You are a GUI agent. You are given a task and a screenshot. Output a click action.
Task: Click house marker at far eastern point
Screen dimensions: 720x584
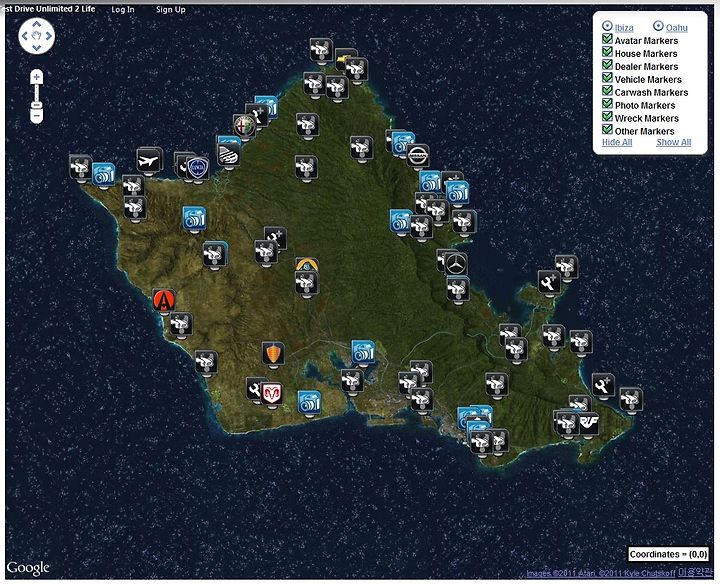pos(631,400)
